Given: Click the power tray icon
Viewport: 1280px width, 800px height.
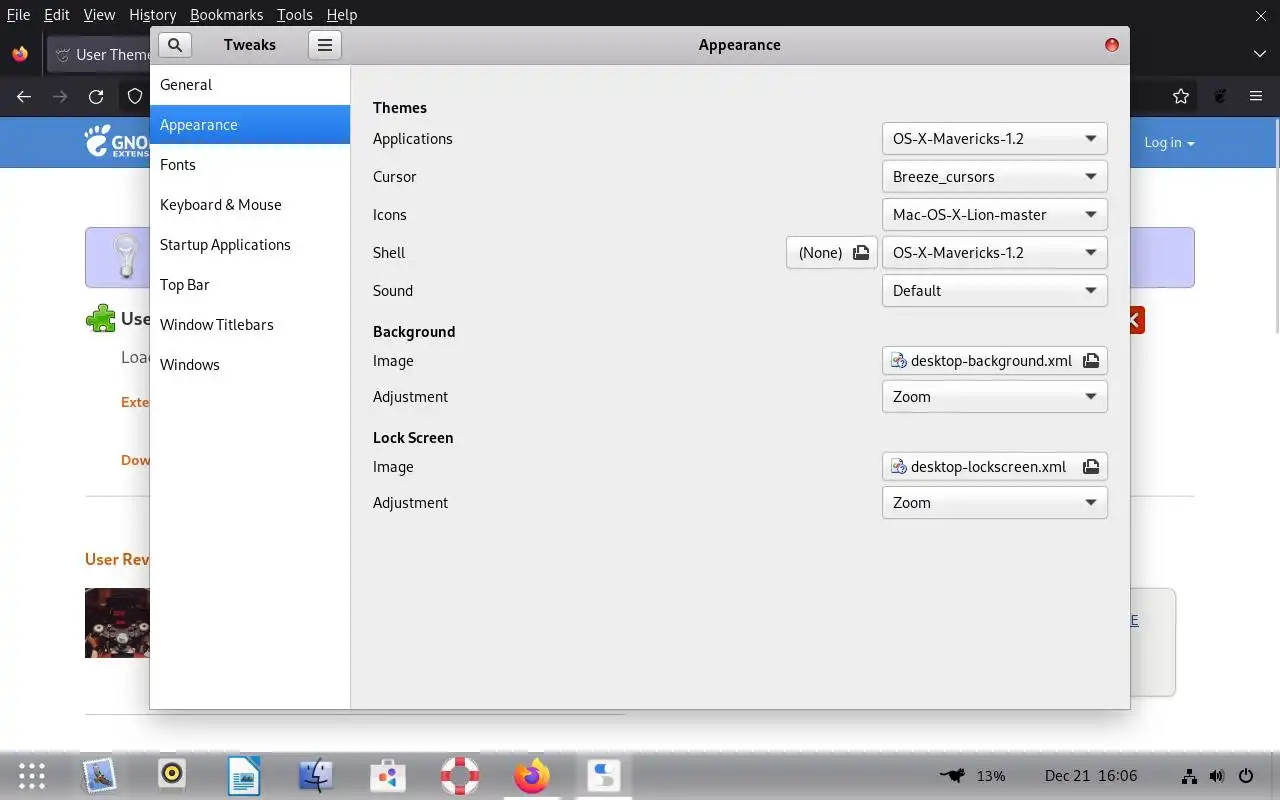Looking at the screenshot, I should pyautogui.click(x=1246, y=776).
